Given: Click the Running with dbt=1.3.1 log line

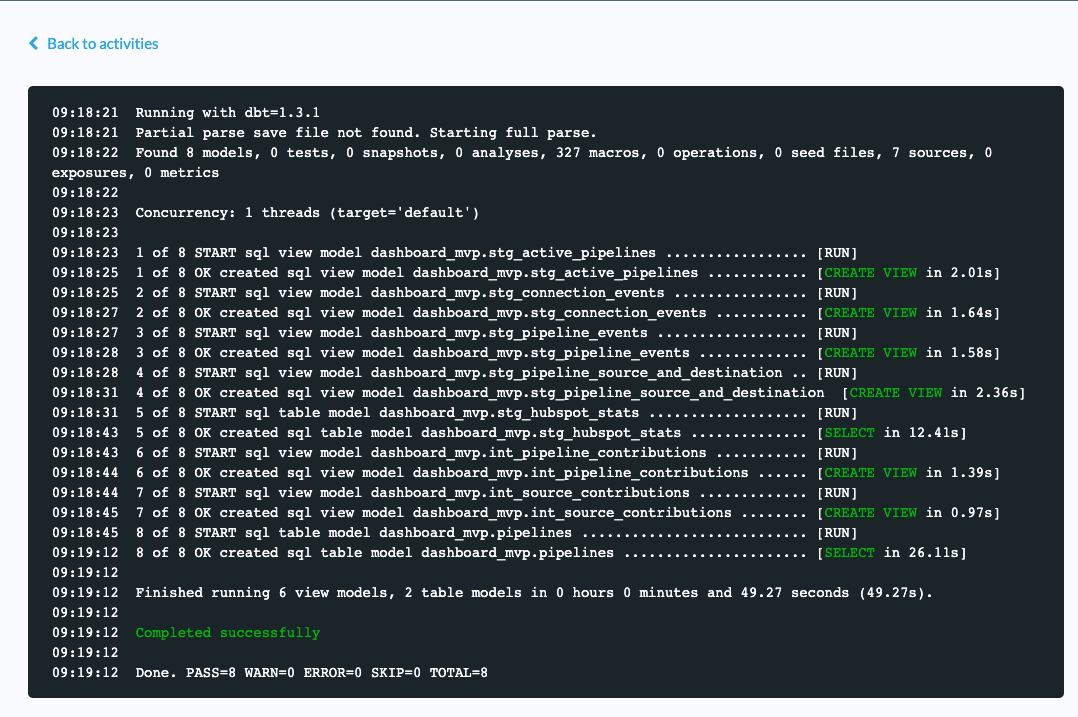Looking at the screenshot, I should click(227, 113).
